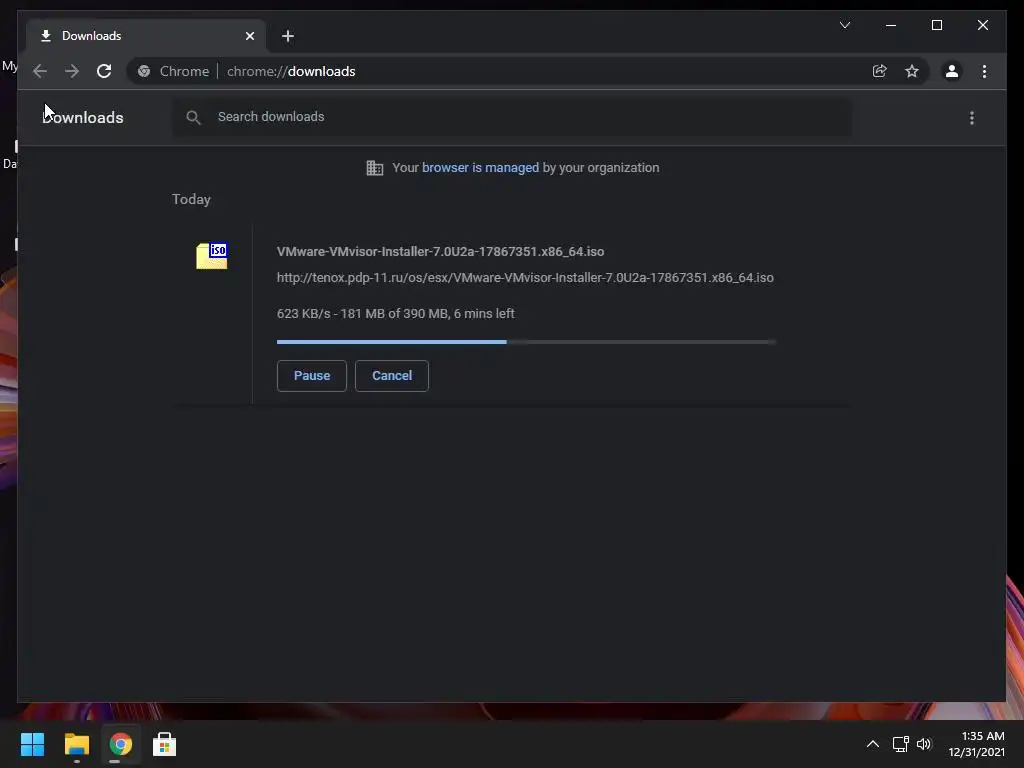Select the Downloads tab
Screen dimensions: 1024x768
click(146, 36)
